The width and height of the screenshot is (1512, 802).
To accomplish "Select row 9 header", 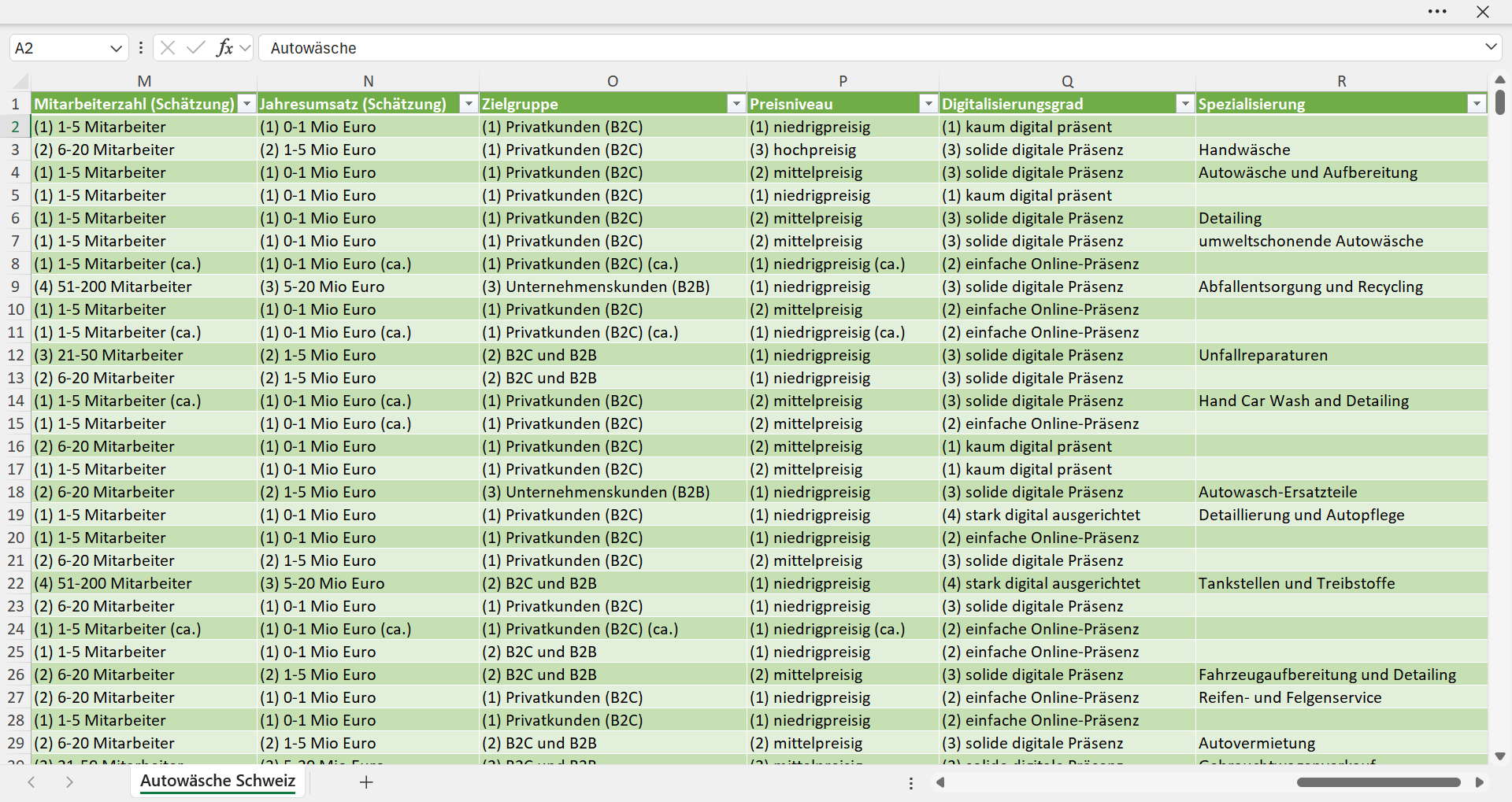I will click(15, 286).
